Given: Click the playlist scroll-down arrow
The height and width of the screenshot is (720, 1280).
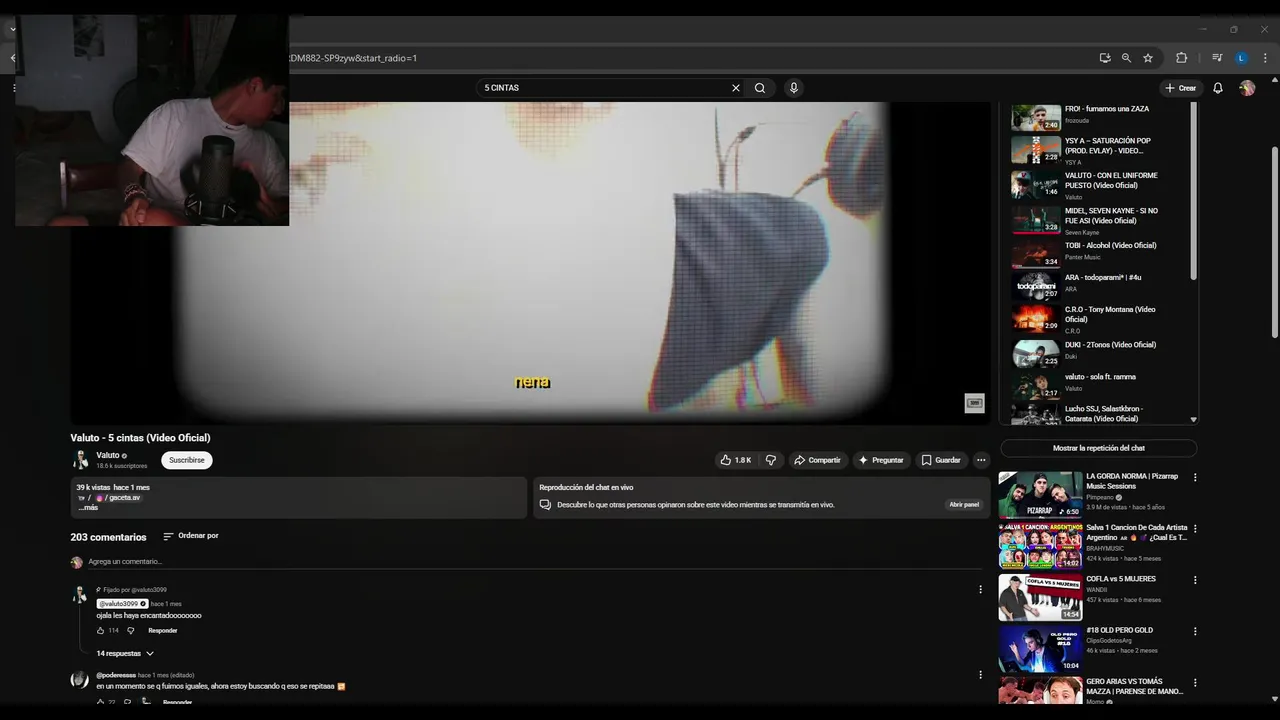Looking at the screenshot, I should 1193,420.
